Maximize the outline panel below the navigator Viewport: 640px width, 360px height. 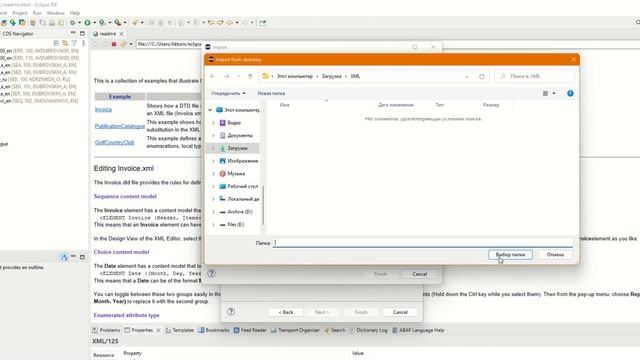pos(82,257)
